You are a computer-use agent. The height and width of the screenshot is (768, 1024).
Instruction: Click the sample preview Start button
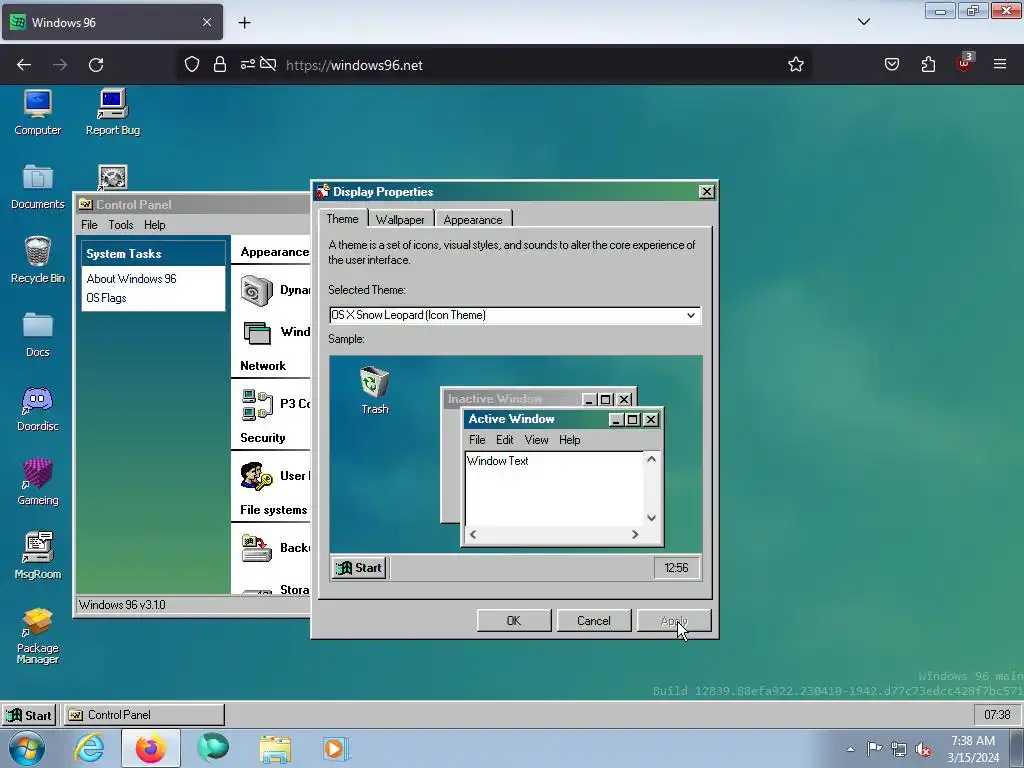(359, 568)
